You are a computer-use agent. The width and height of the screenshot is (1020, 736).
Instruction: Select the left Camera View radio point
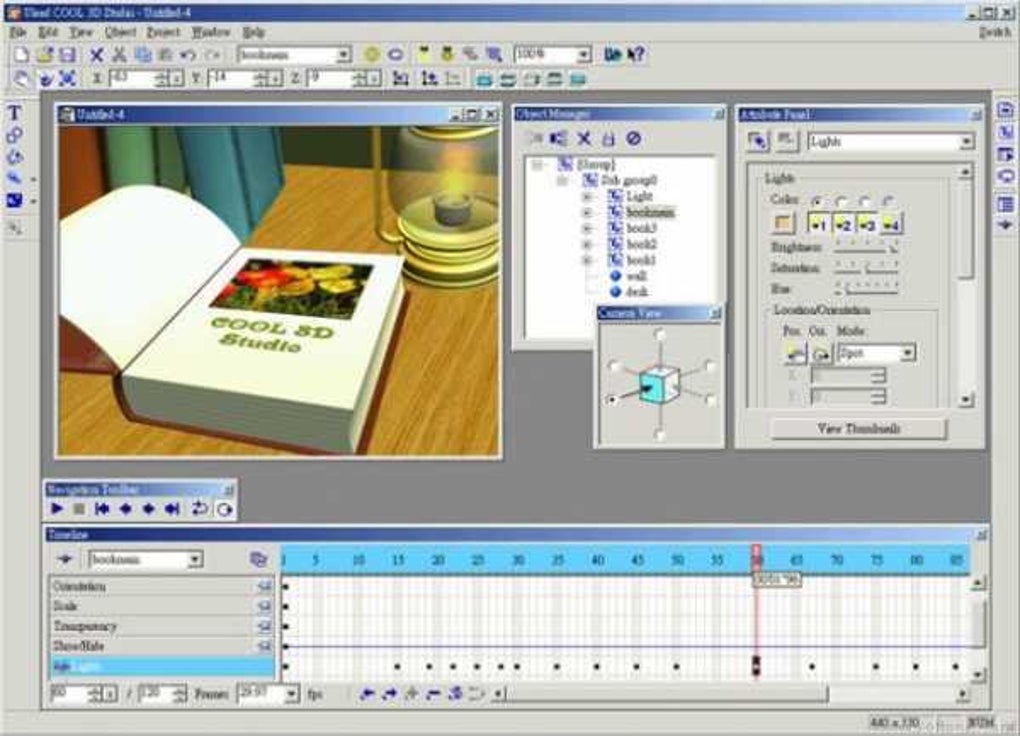click(611, 400)
